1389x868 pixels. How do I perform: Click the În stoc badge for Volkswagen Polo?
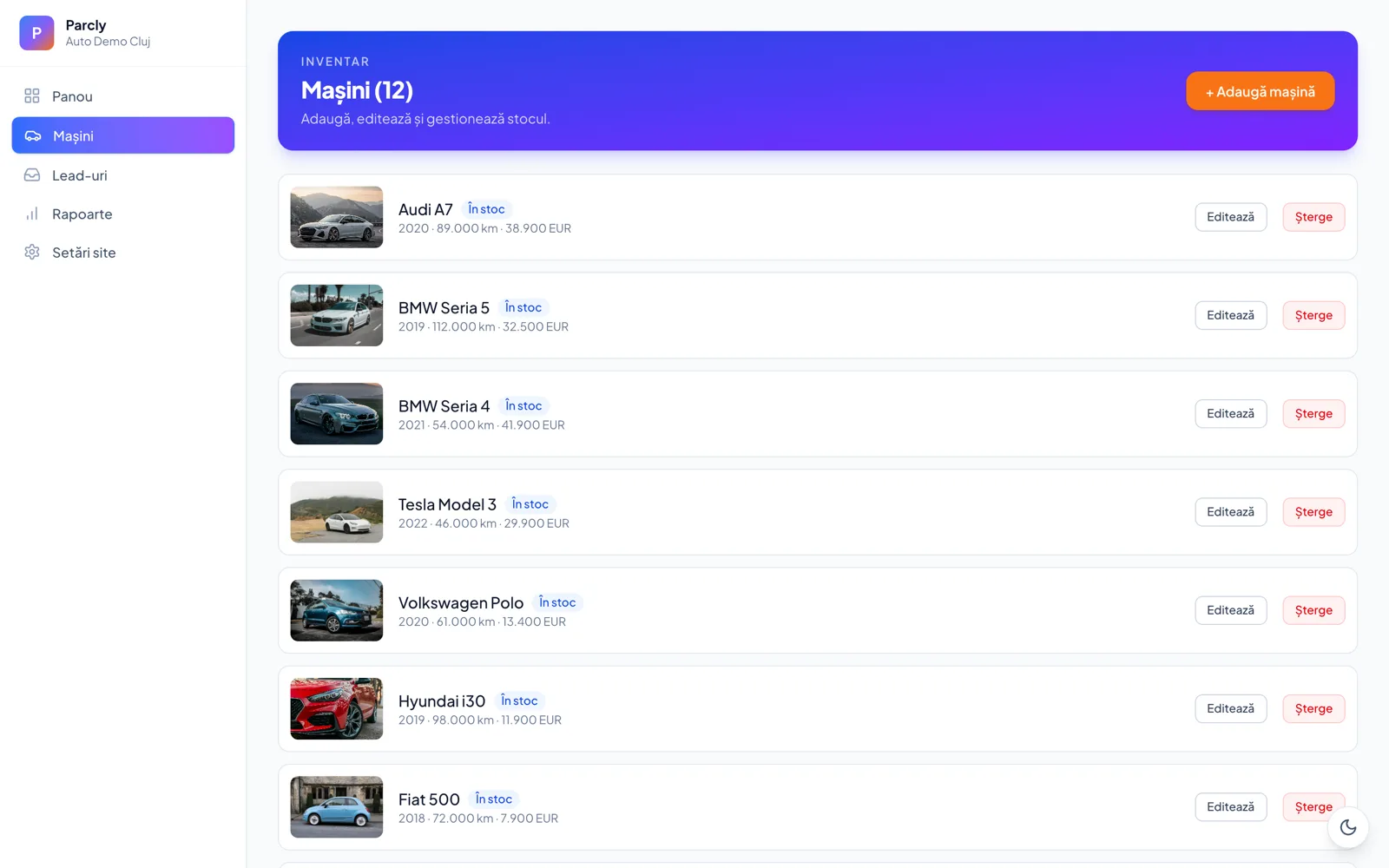coord(557,602)
